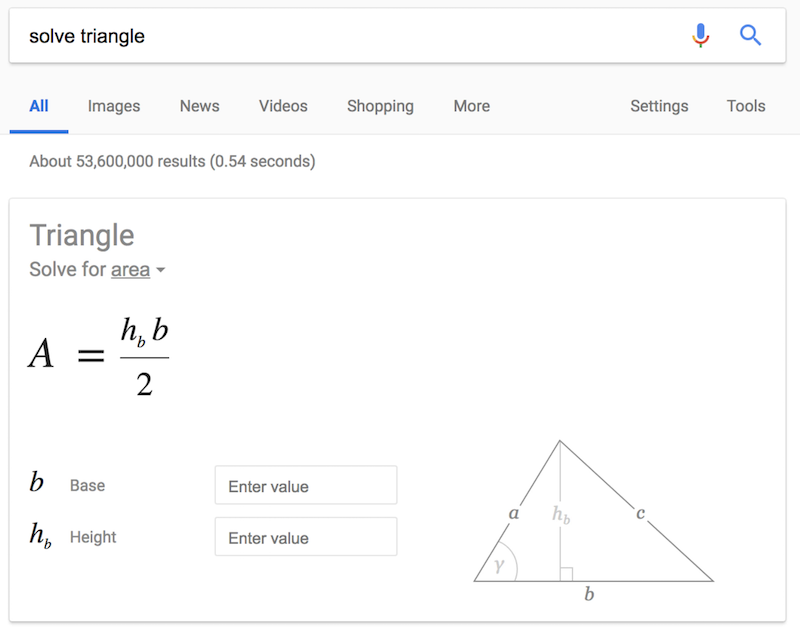This screenshot has height=633, width=800.
Task: Click the Height 'Enter value' field
Action: (x=306, y=537)
